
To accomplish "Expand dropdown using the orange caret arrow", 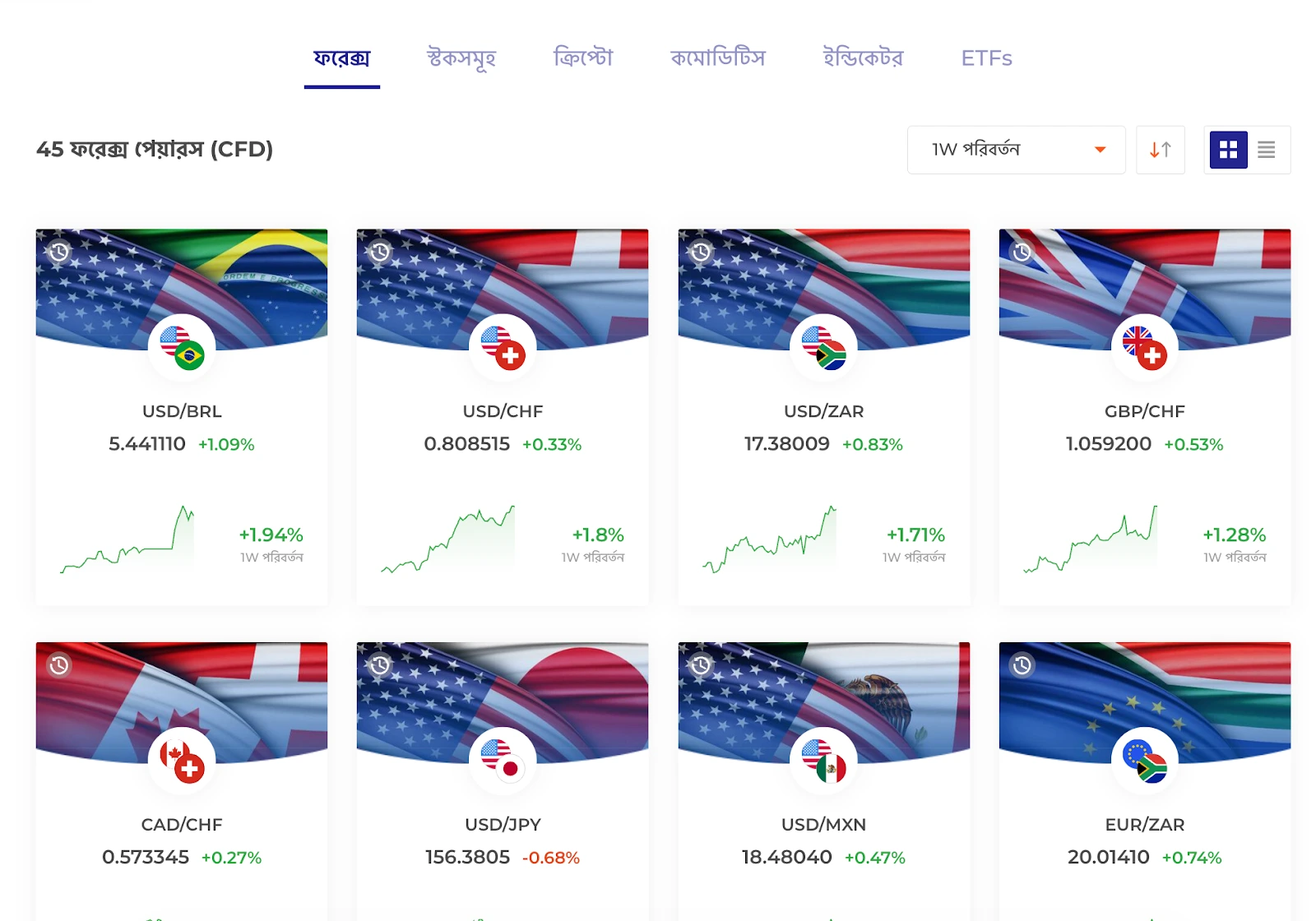I will tap(1100, 150).
